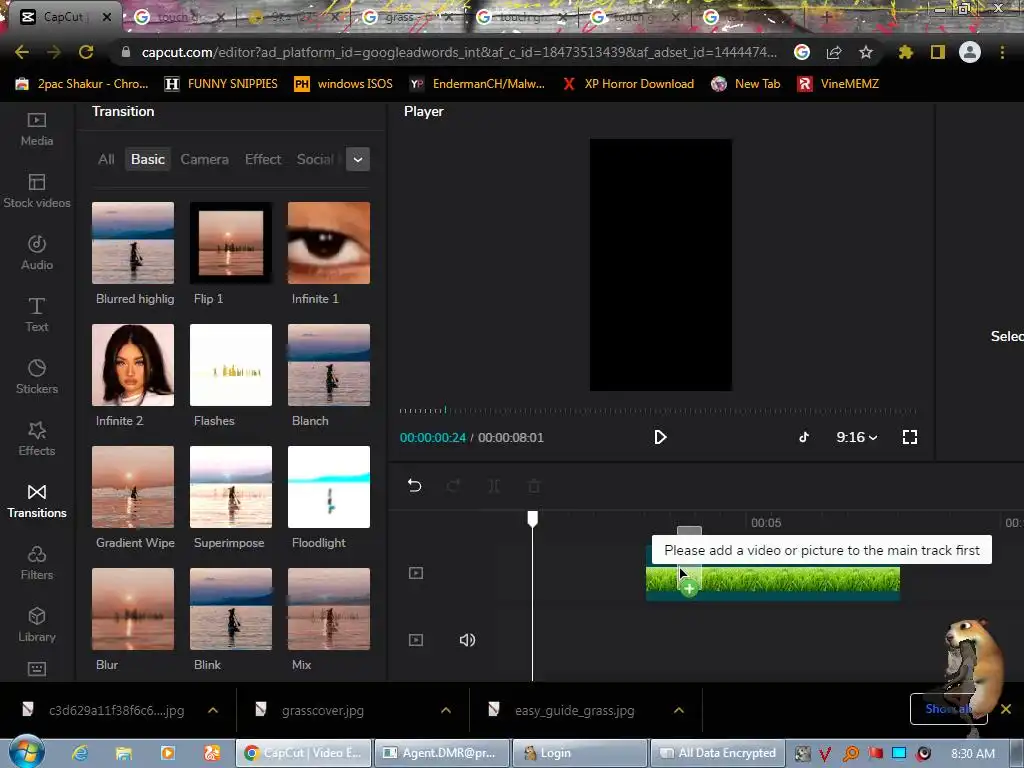The height and width of the screenshot is (768, 1024).
Task: Click the delete trash icon in timeline toolbar
Action: point(534,485)
